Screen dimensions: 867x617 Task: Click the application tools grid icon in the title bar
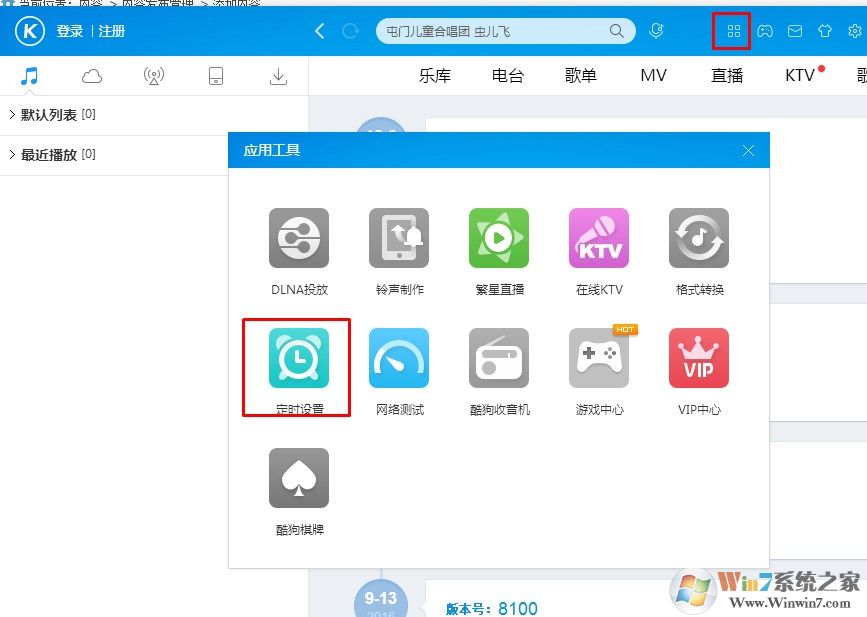pyautogui.click(x=733, y=31)
